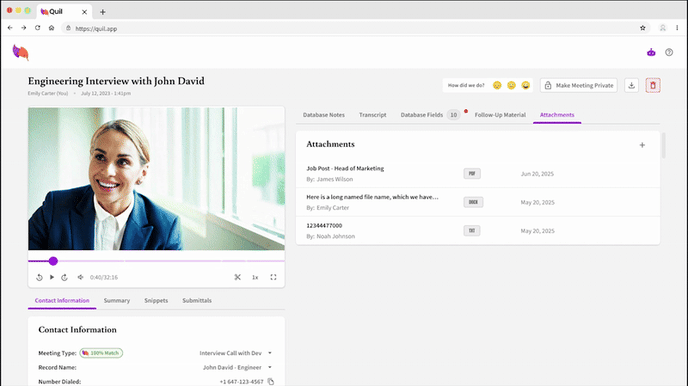Select the neutral face feedback emoji
Image resolution: width=688 pixels, height=386 pixels.
click(x=511, y=86)
